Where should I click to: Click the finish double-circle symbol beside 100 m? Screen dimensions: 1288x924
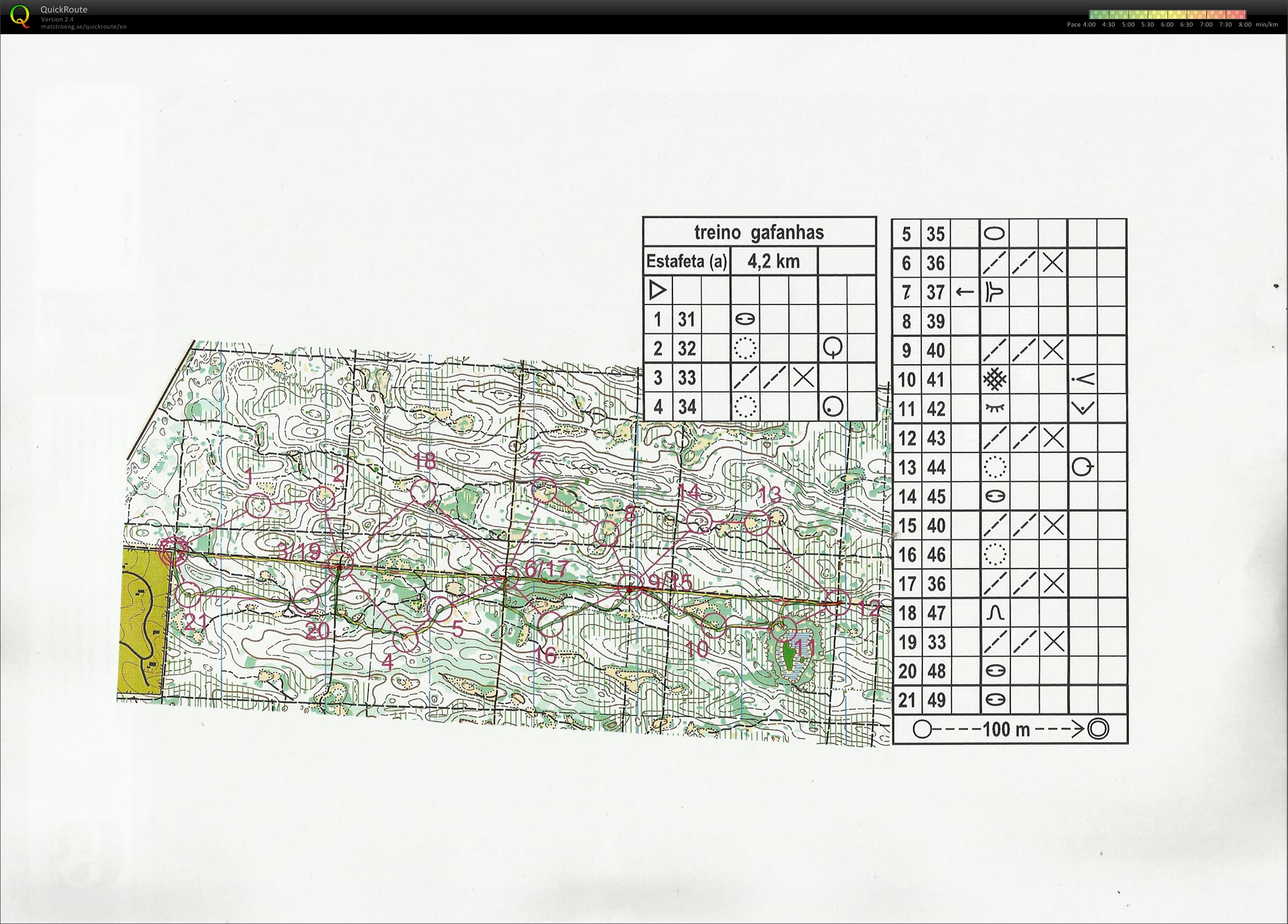[1098, 729]
